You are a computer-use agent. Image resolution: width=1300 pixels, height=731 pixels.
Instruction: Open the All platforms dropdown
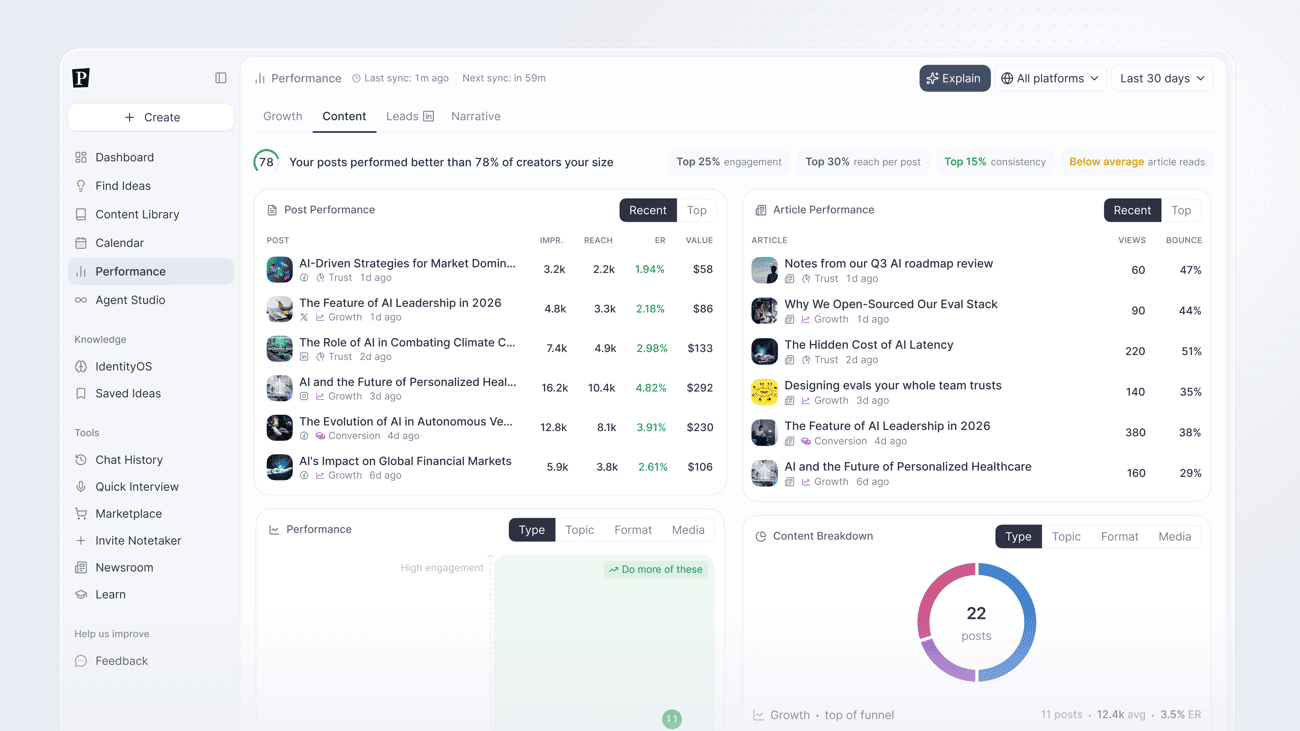tap(1050, 78)
